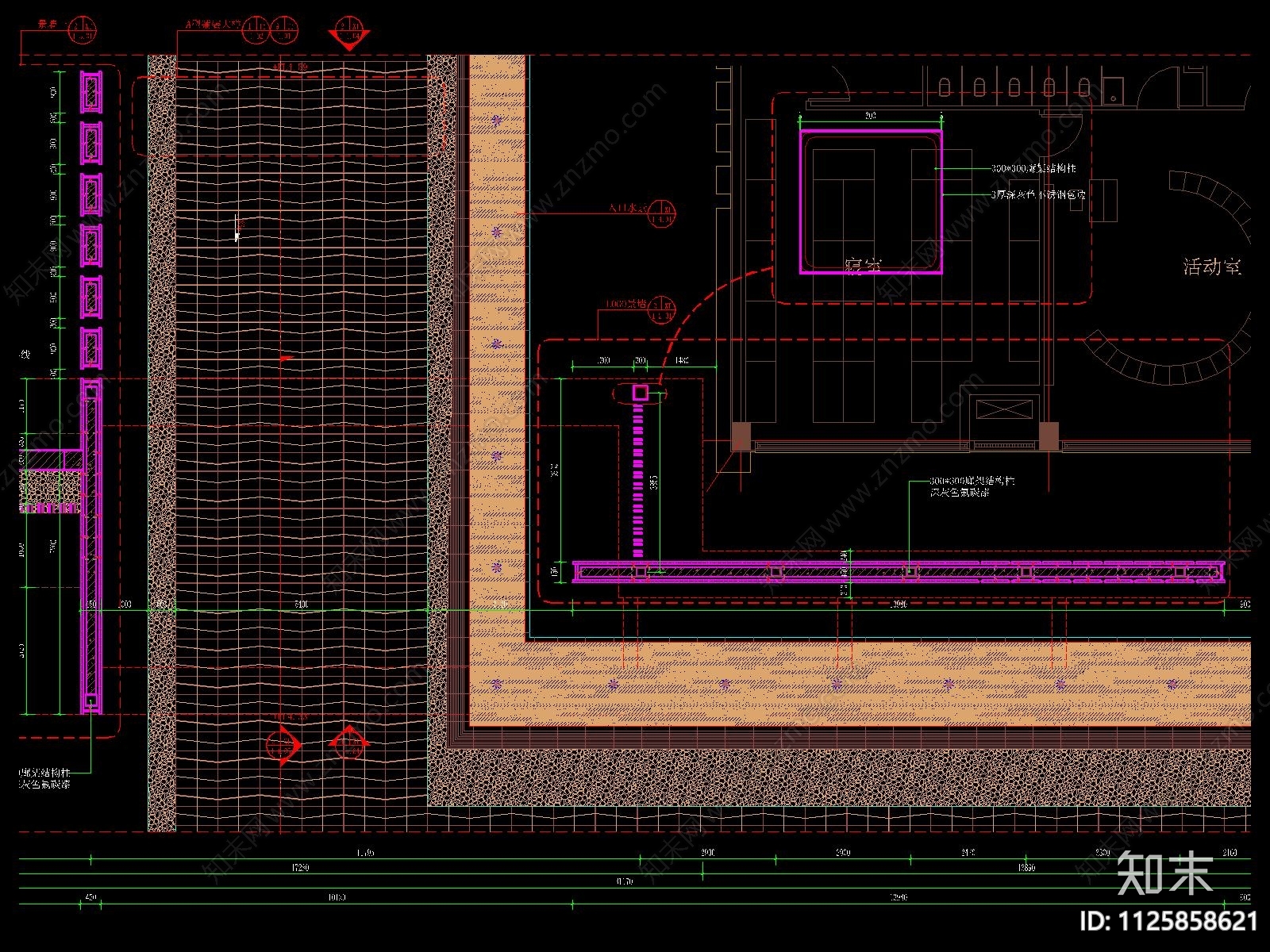The image size is (1270, 952).
Task: Select the crossed rectangle shaft symbol
Action: point(1004,410)
